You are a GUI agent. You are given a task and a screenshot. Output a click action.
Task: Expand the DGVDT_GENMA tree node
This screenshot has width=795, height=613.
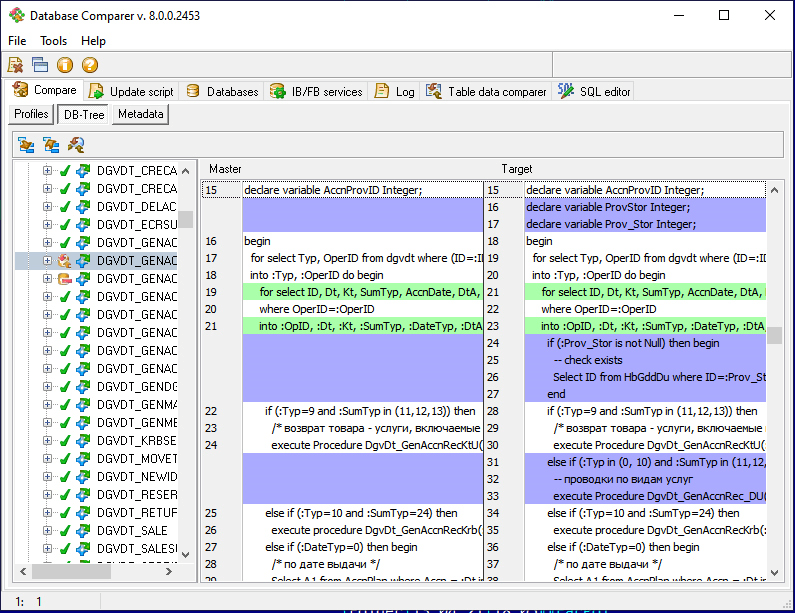[47, 404]
